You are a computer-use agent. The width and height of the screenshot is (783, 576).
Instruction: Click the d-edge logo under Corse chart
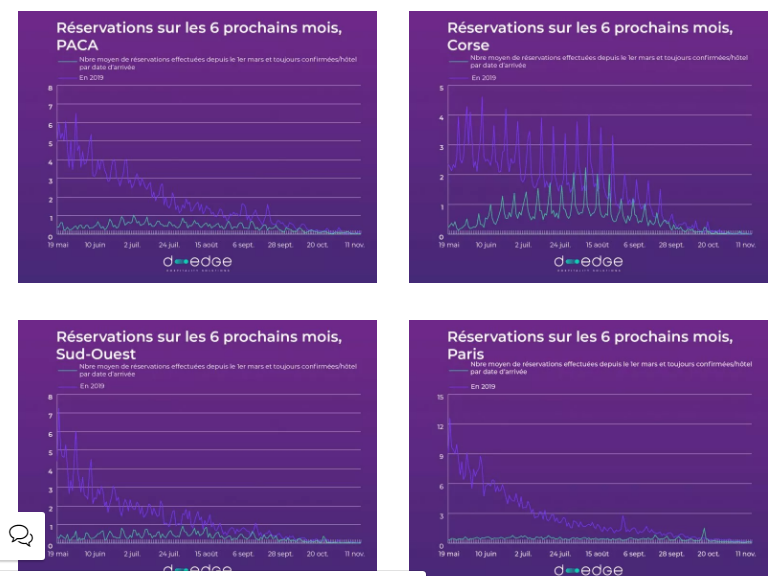tap(588, 263)
